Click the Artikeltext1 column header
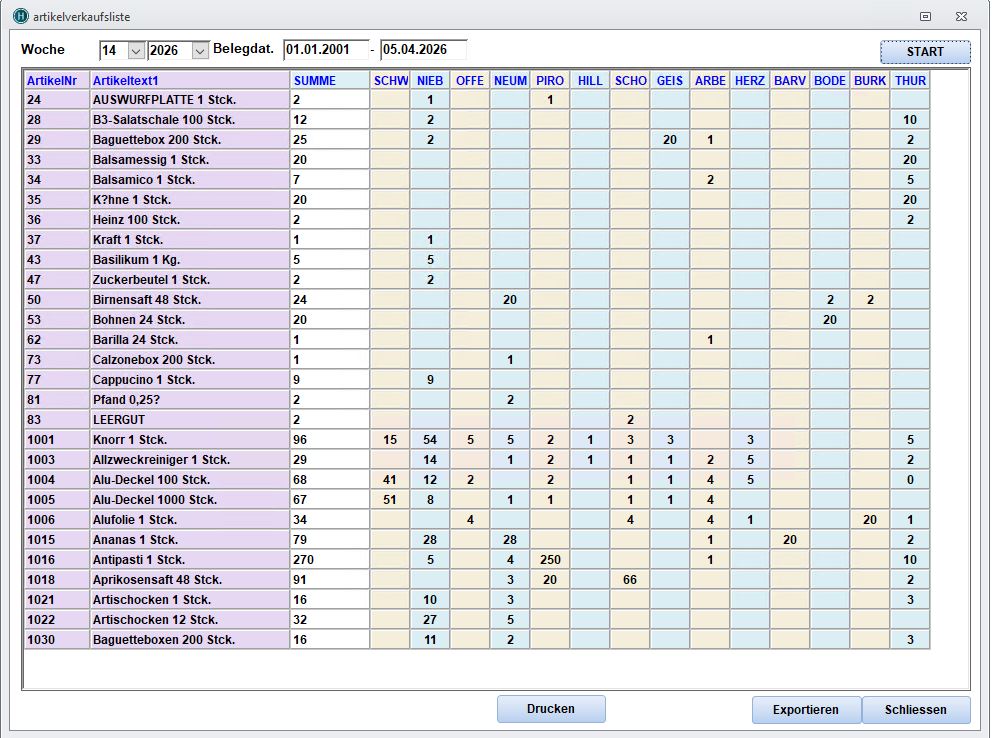Screen dimensions: 992x738 [188, 80]
